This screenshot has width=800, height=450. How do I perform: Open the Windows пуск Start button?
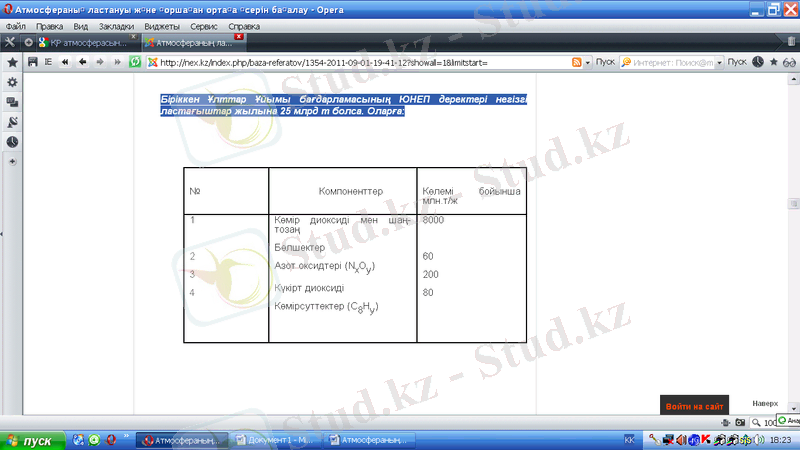click(33, 440)
